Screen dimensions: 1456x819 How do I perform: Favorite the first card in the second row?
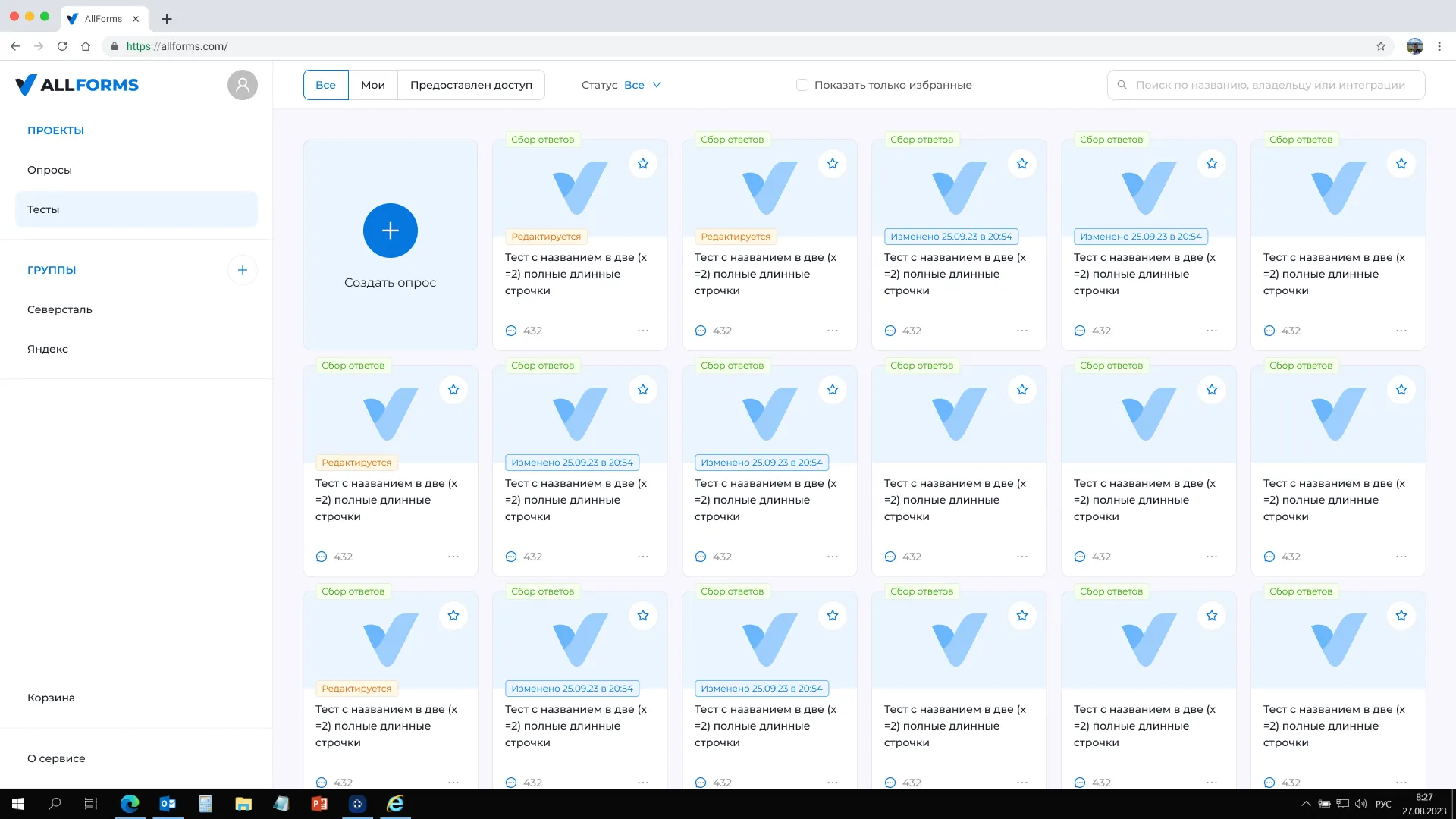pyautogui.click(x=453, y=390)
